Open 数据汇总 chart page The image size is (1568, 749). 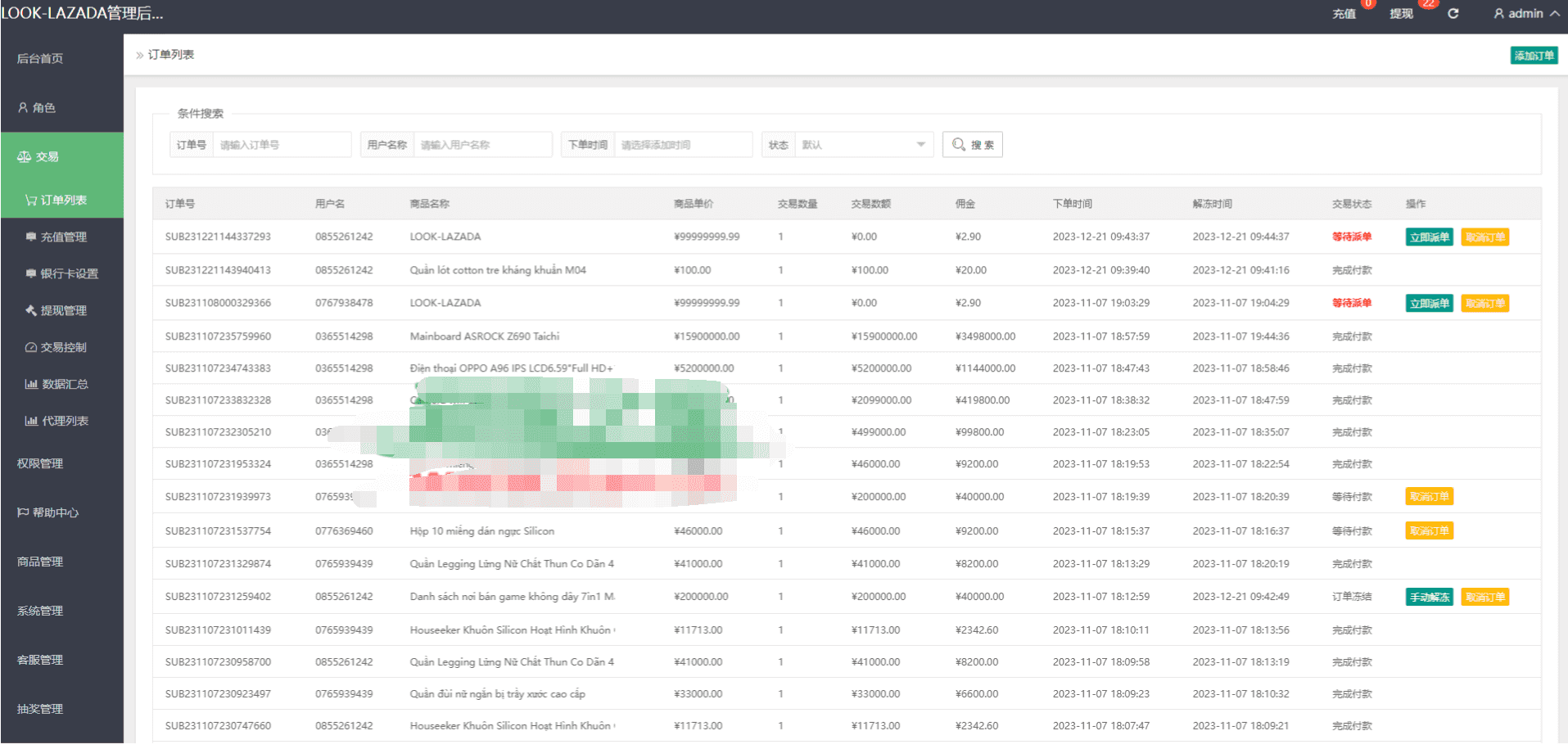(x=65, y=384)
